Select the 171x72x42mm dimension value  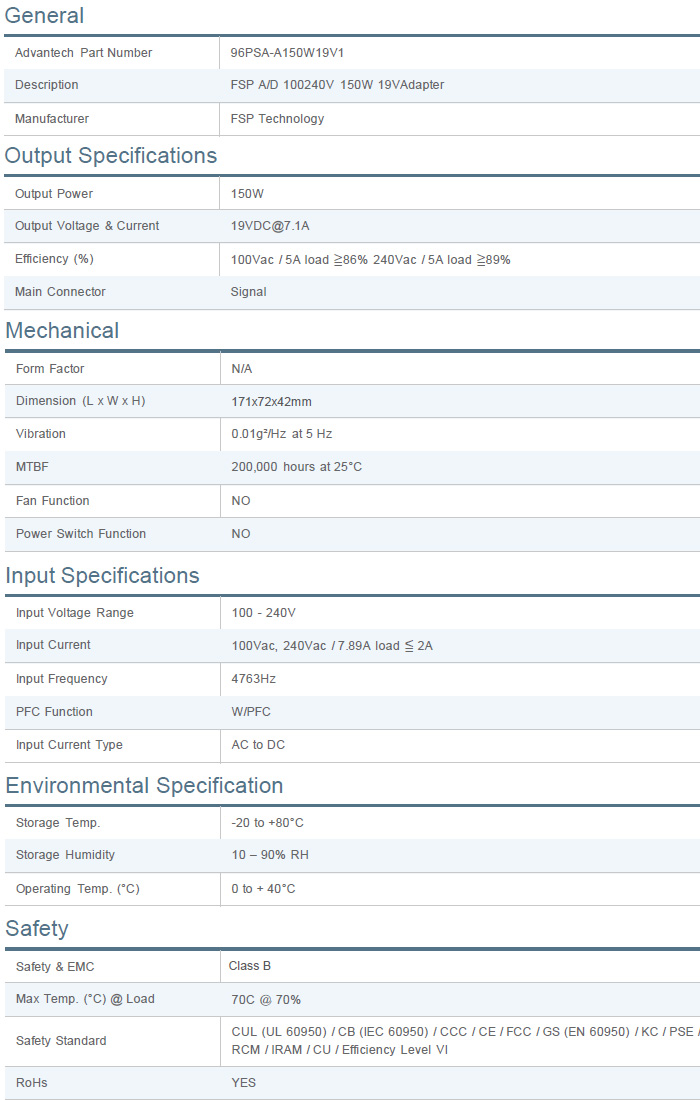point(271,402)
